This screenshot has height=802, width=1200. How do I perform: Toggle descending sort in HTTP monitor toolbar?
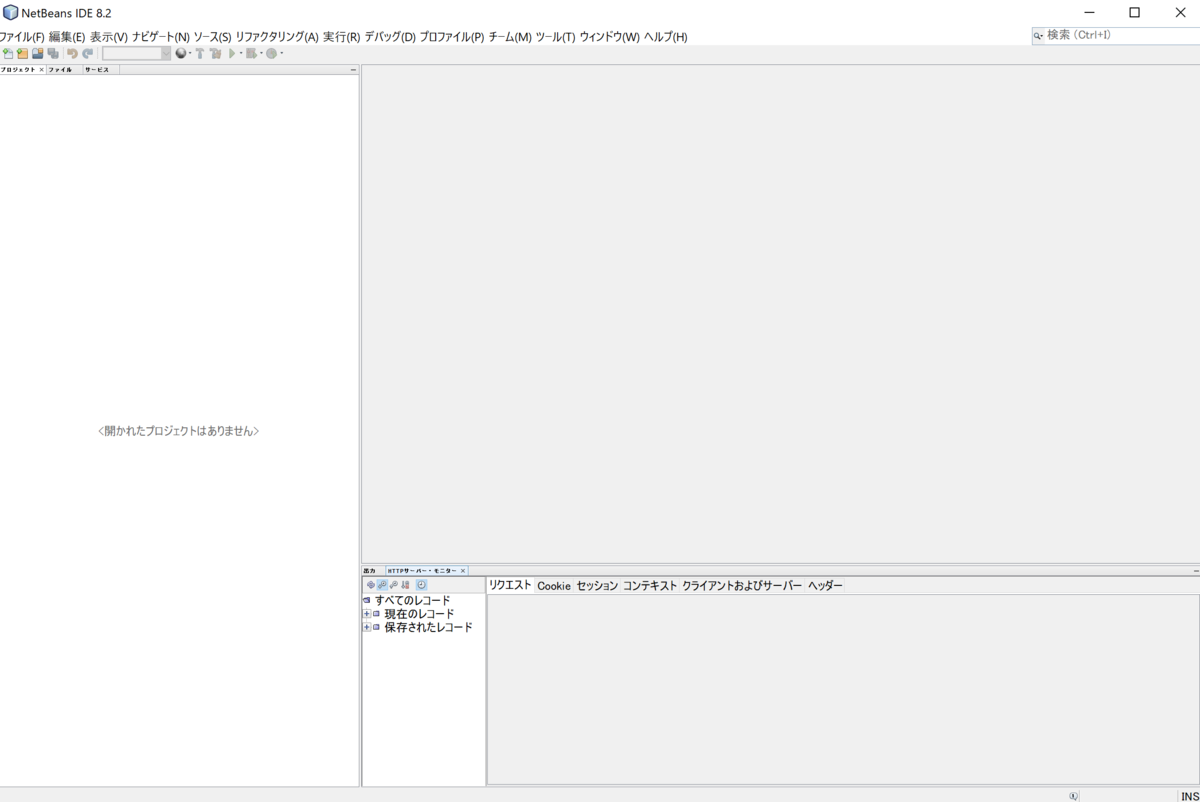(382, 585)
